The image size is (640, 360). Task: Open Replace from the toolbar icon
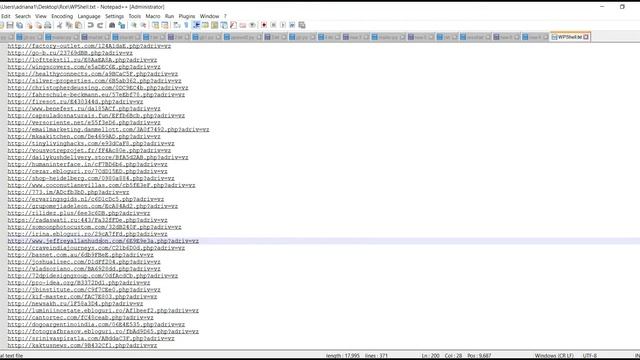click(x=121, y=25)
